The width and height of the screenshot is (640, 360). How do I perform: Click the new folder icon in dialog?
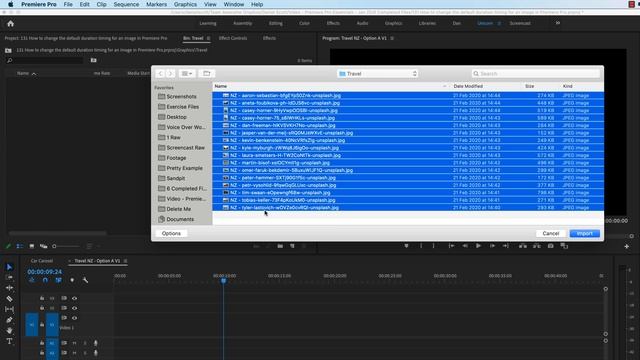point(207,73)
